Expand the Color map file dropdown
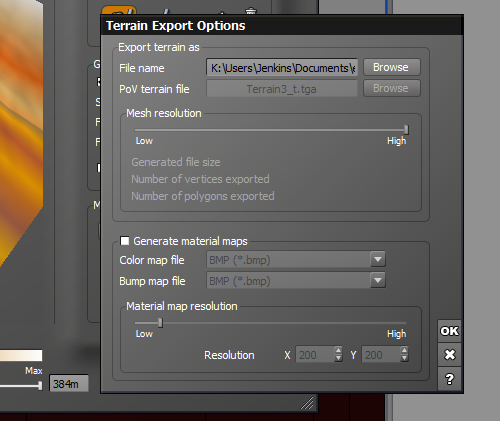The image size is (500, 421). coord(378,259)
